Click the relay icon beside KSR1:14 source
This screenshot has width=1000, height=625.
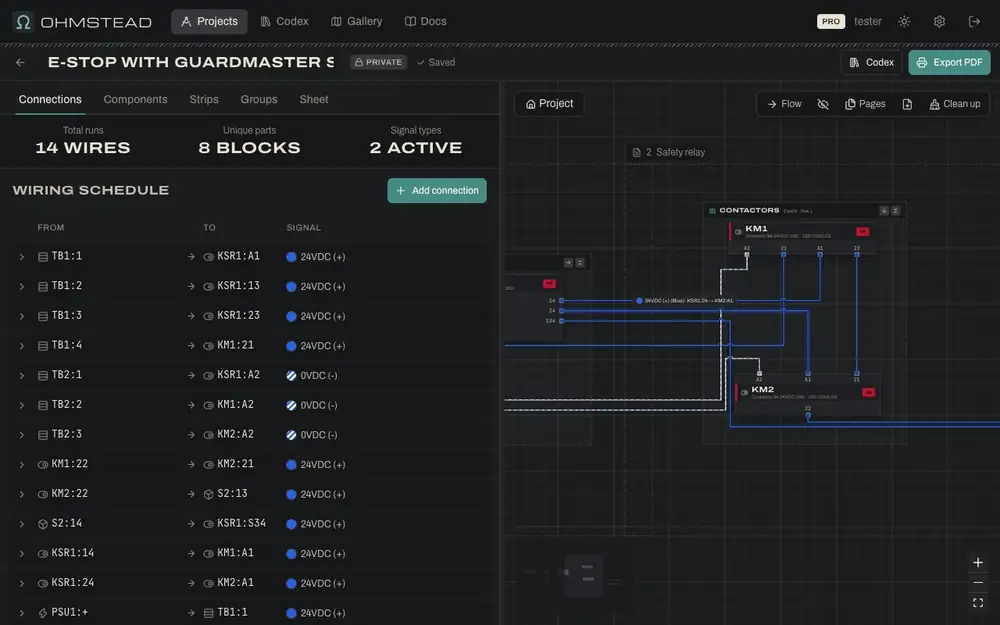(43, 554)
